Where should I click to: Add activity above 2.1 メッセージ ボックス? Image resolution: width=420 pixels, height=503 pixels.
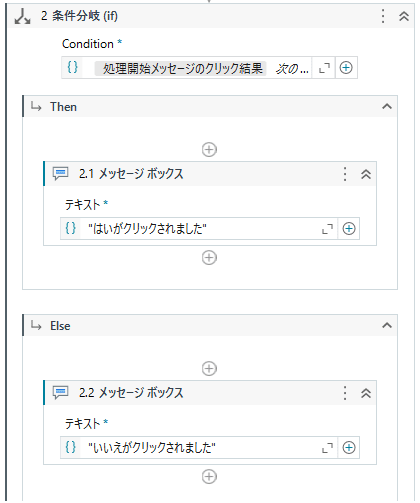209,150
